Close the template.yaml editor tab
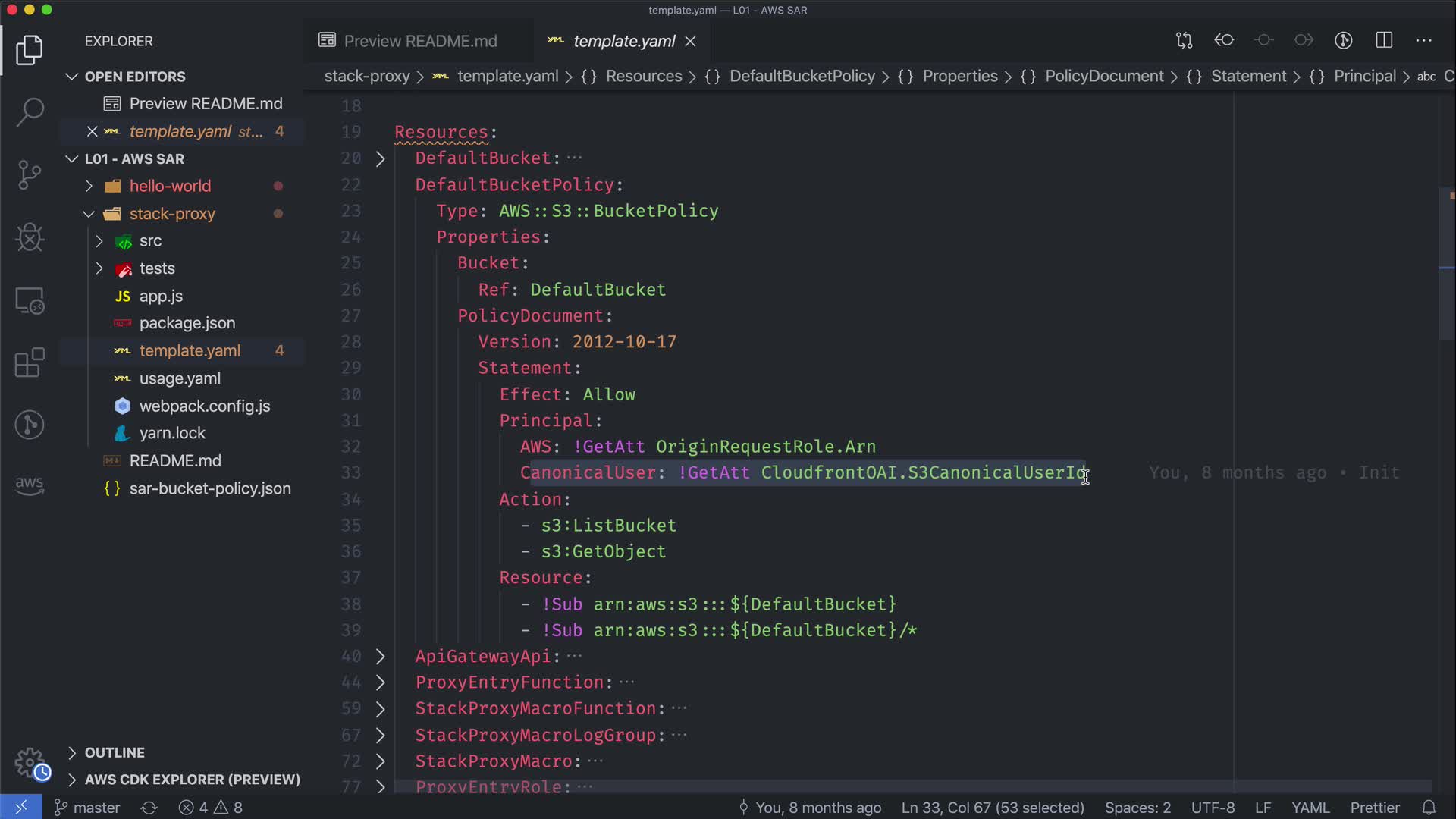 (x=690, y=41)
